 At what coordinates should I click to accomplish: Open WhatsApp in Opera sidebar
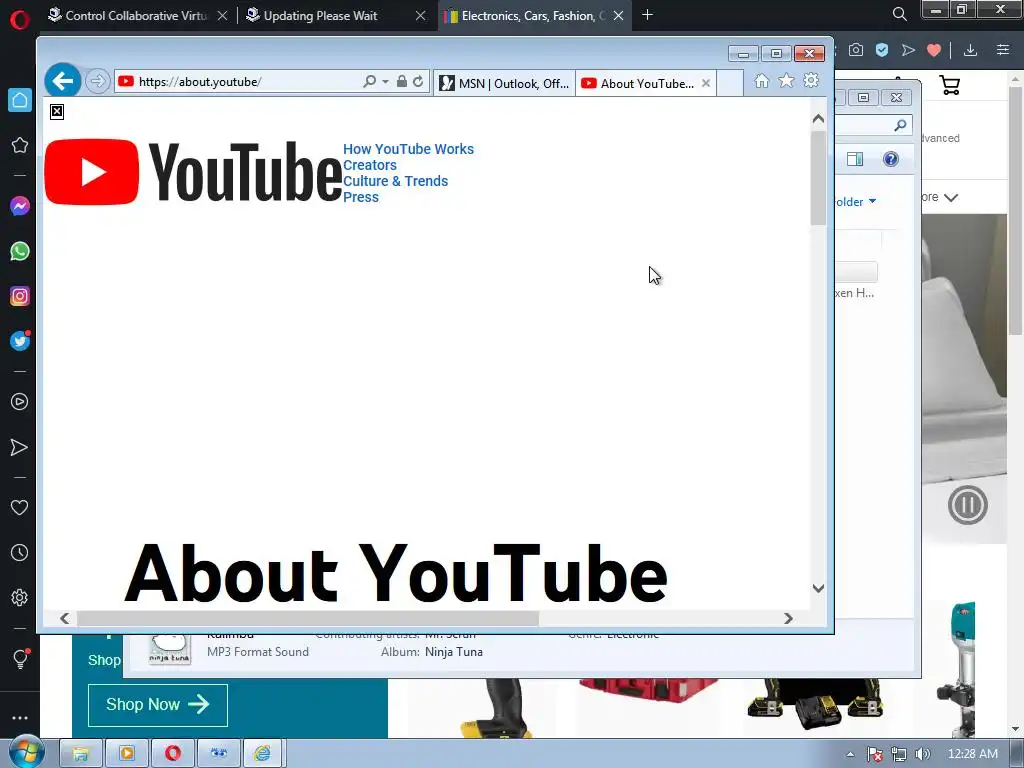point(20,251)
